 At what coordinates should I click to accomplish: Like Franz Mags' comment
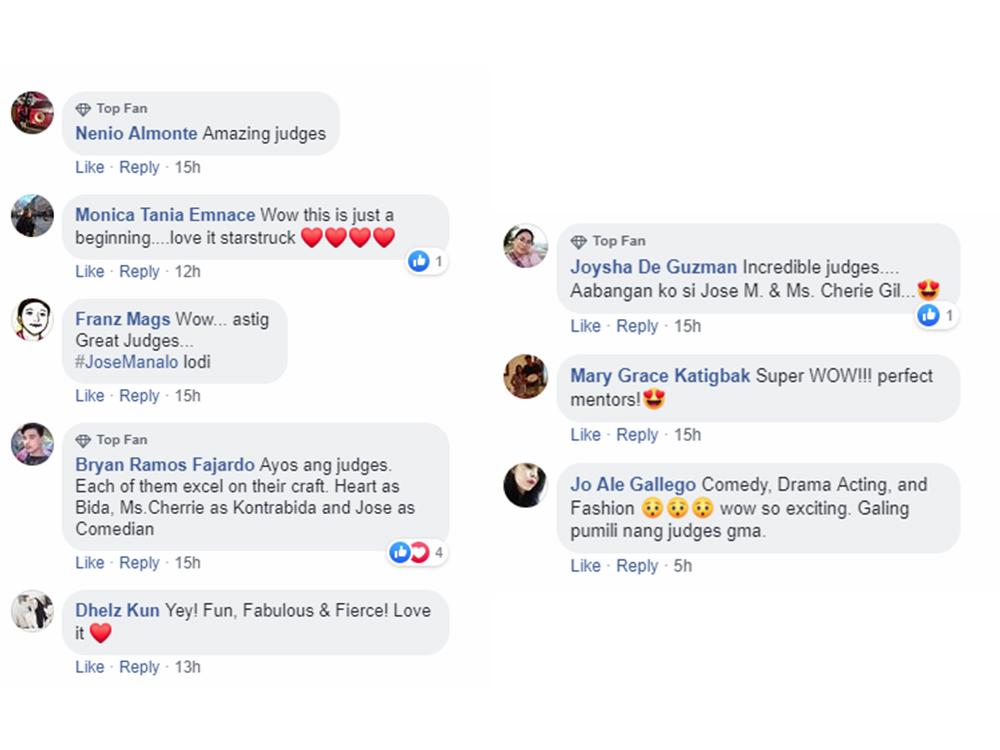(x=89, y=396)
